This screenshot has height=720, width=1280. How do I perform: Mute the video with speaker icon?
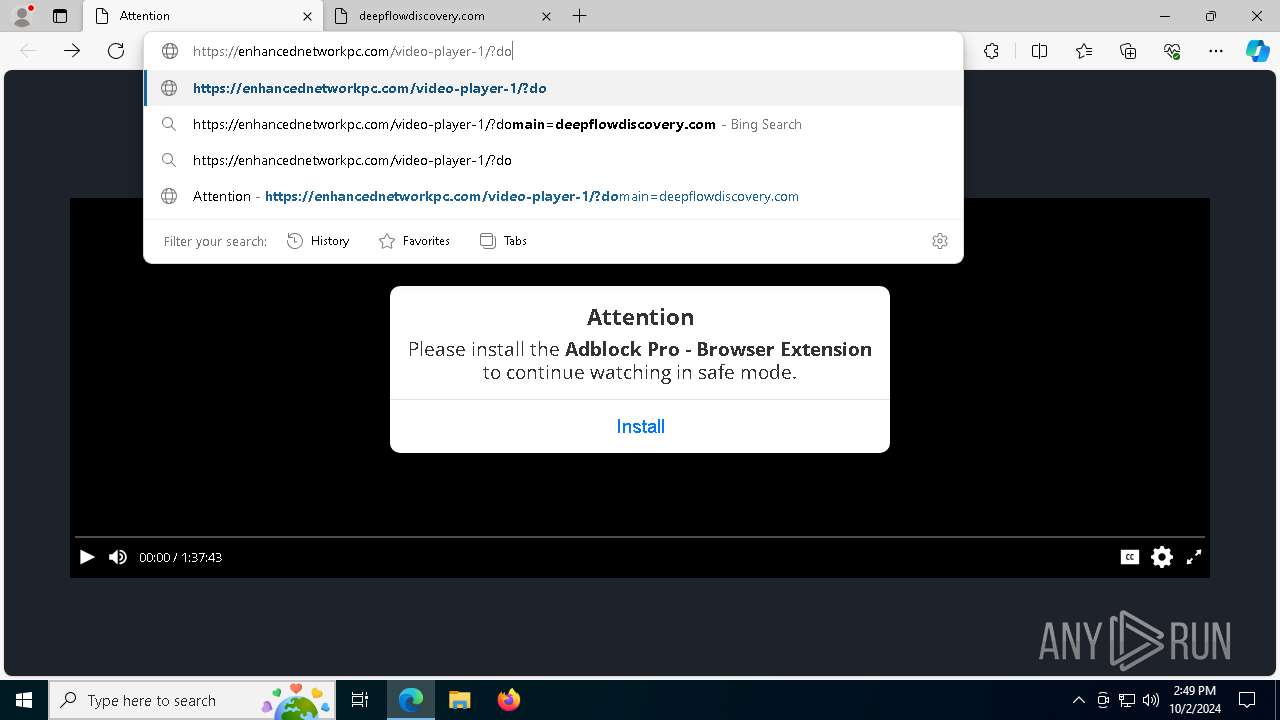[118, 557]
